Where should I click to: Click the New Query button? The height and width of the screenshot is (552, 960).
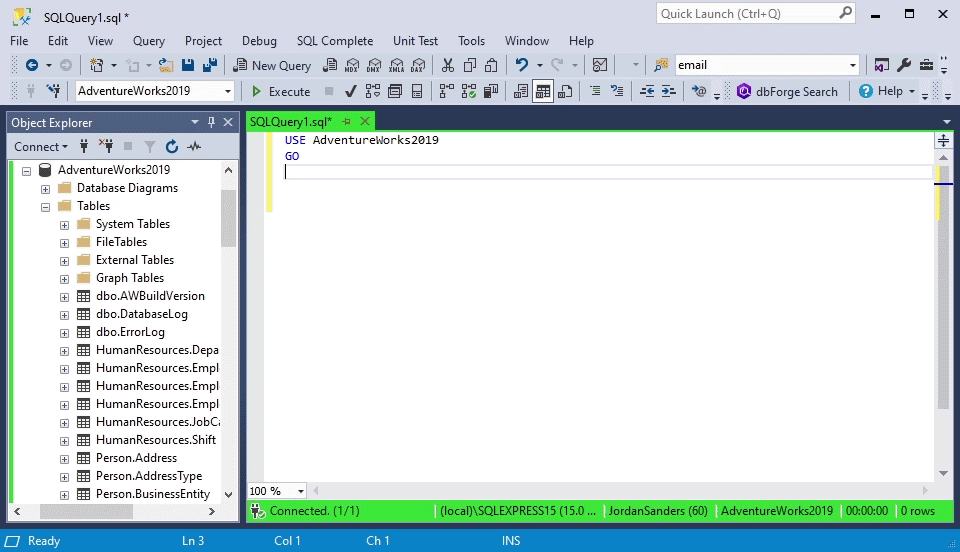point(272,65)
